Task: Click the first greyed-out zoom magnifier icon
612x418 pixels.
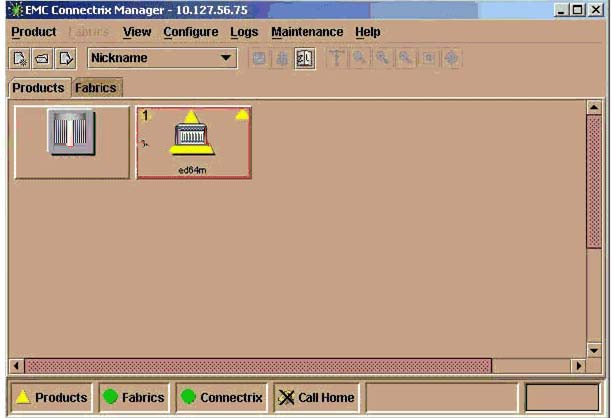Action: coord(359,59)
